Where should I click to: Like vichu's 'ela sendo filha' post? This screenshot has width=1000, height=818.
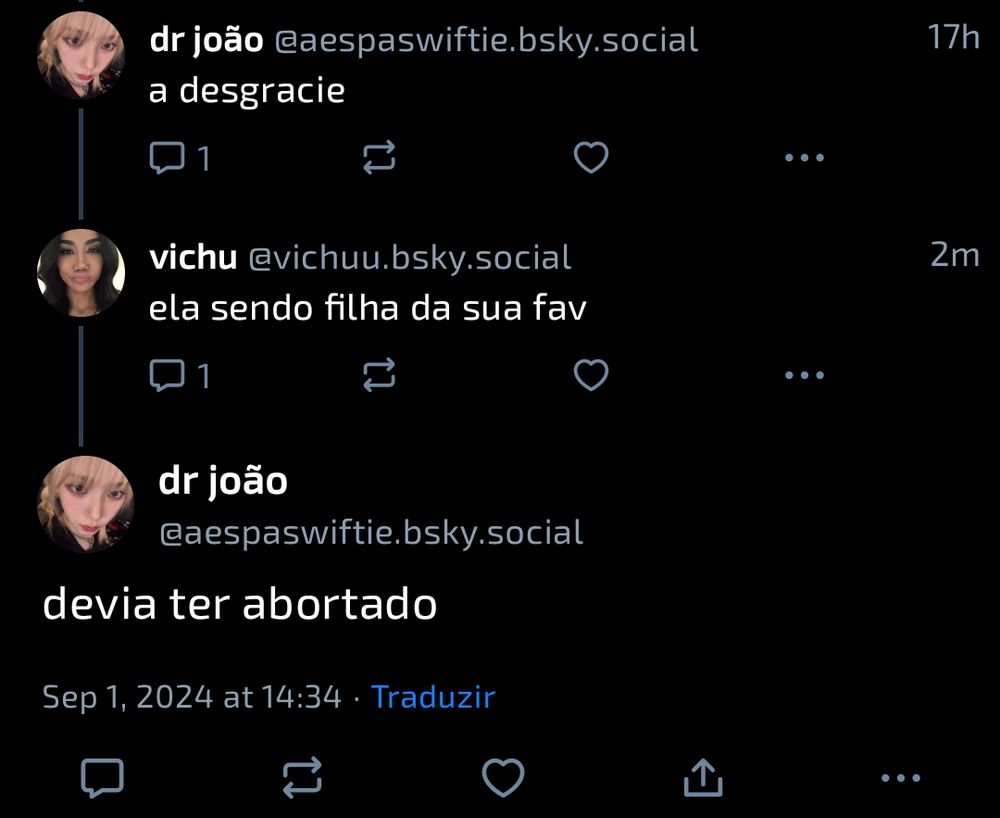pyautogui.click(x=591, y=375)
